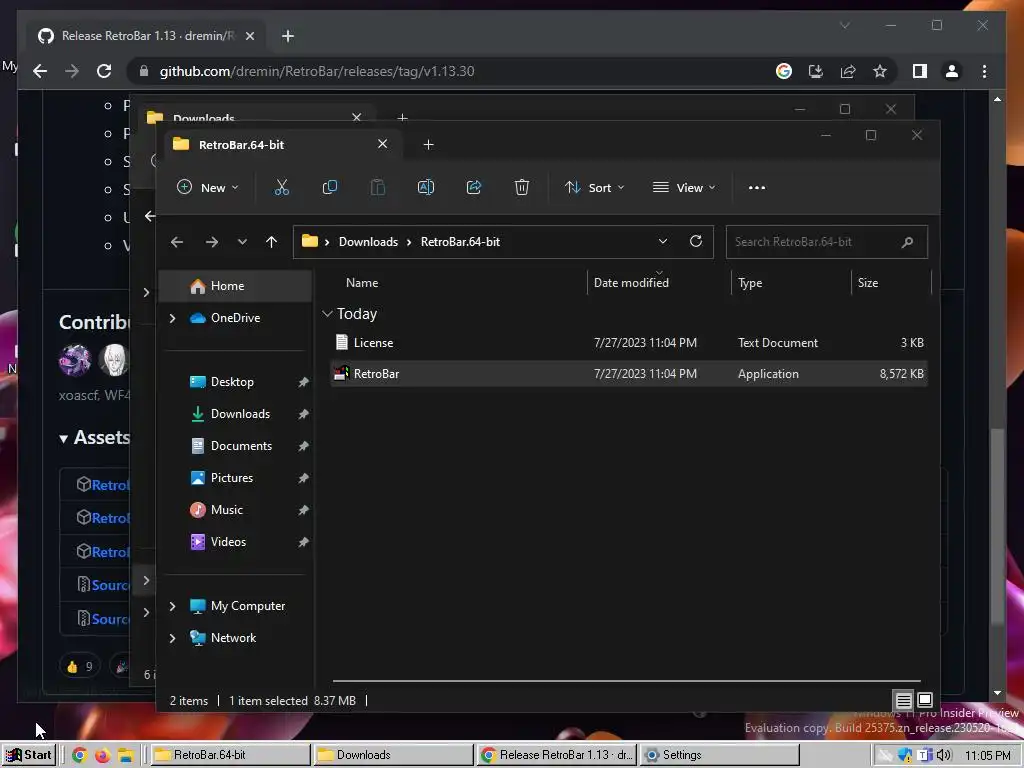Open the Sort dropdown menu
Screen dimensions: 1024x768
(594, 187)
